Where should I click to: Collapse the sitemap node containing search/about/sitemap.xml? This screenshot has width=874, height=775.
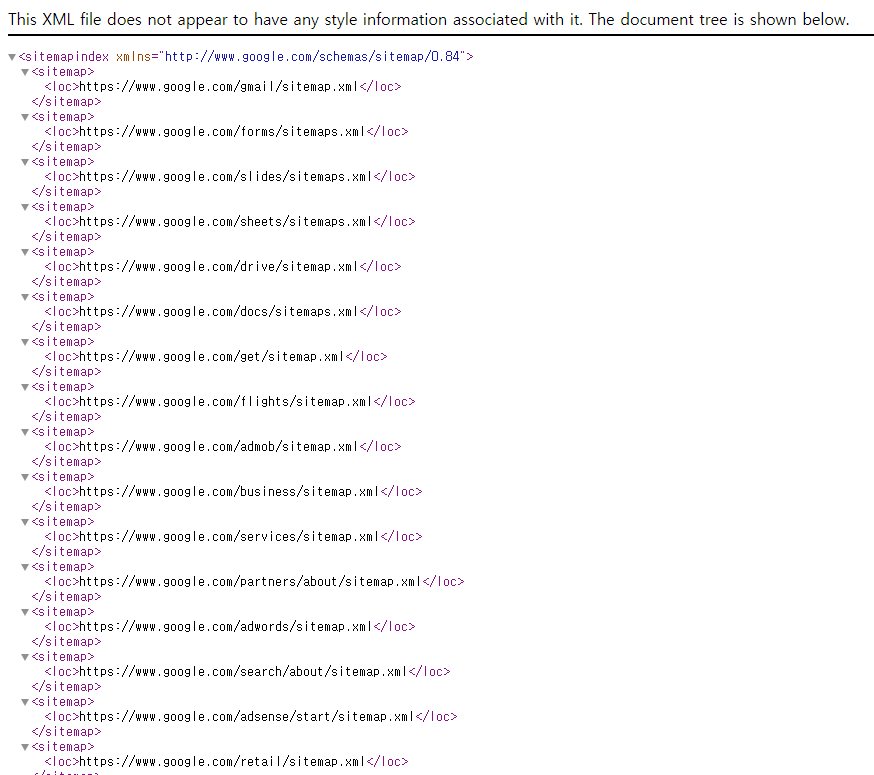click(25, 657)
